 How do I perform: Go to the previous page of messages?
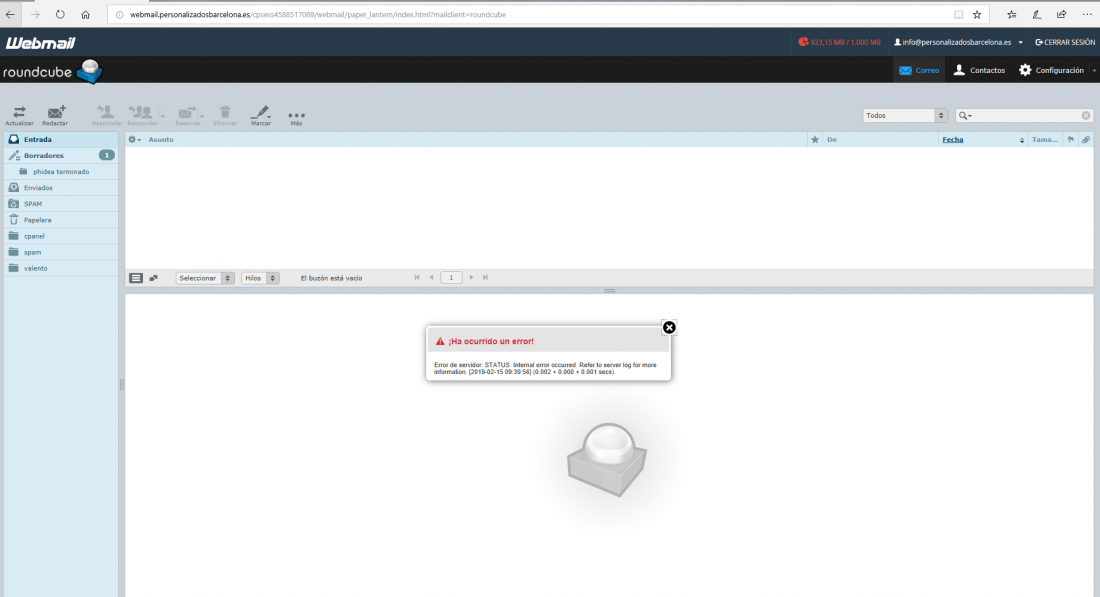(431, 278)
